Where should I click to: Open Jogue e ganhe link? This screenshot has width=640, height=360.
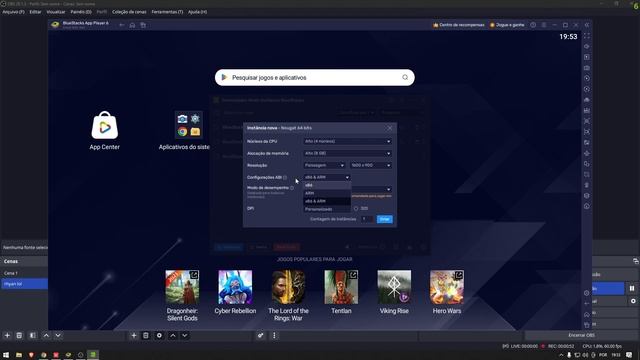point(507,25)
